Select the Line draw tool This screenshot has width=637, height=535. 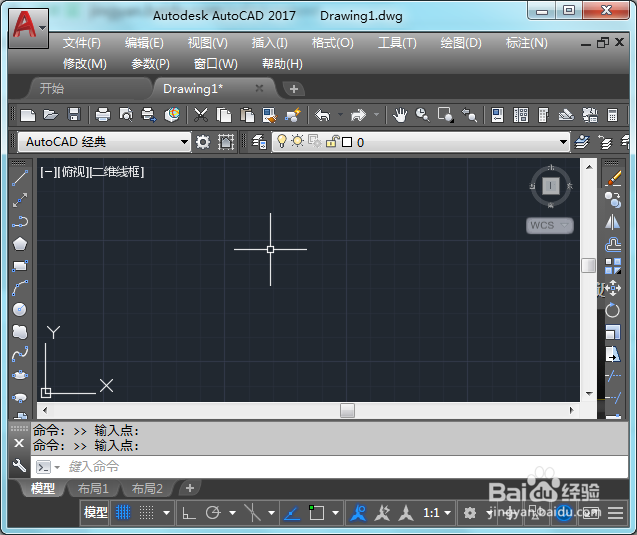(x=20, y=178)
